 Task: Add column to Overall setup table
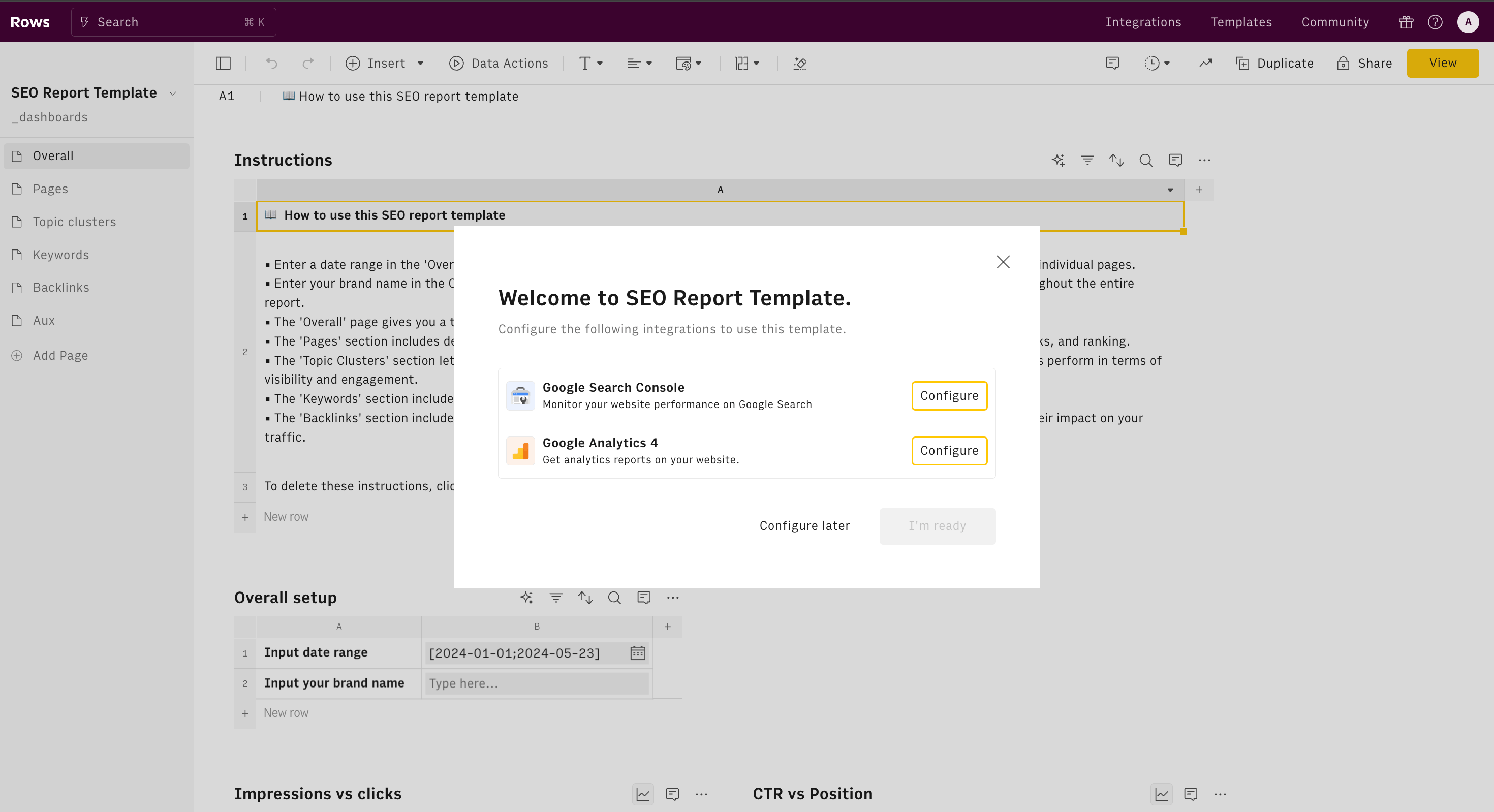click(668, 627)
